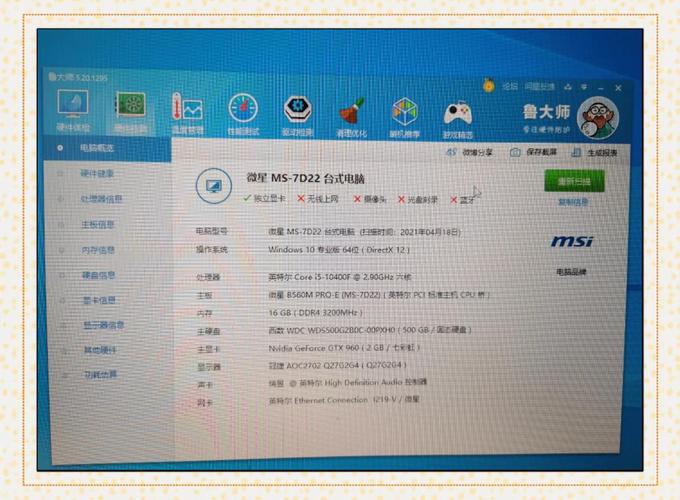
Task: Click the 保存截屏 camera icon
Action: [515, 152]
